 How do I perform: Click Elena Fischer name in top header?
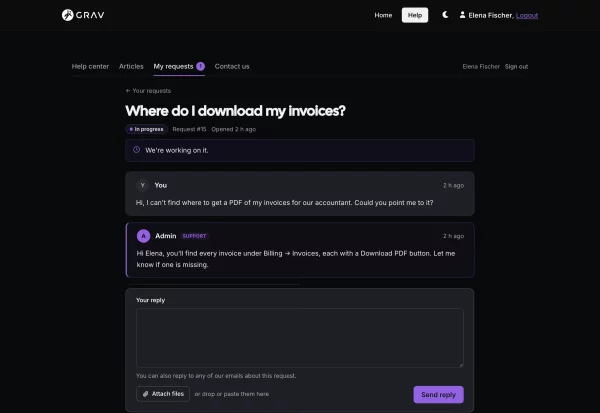[x=491, y=15]
